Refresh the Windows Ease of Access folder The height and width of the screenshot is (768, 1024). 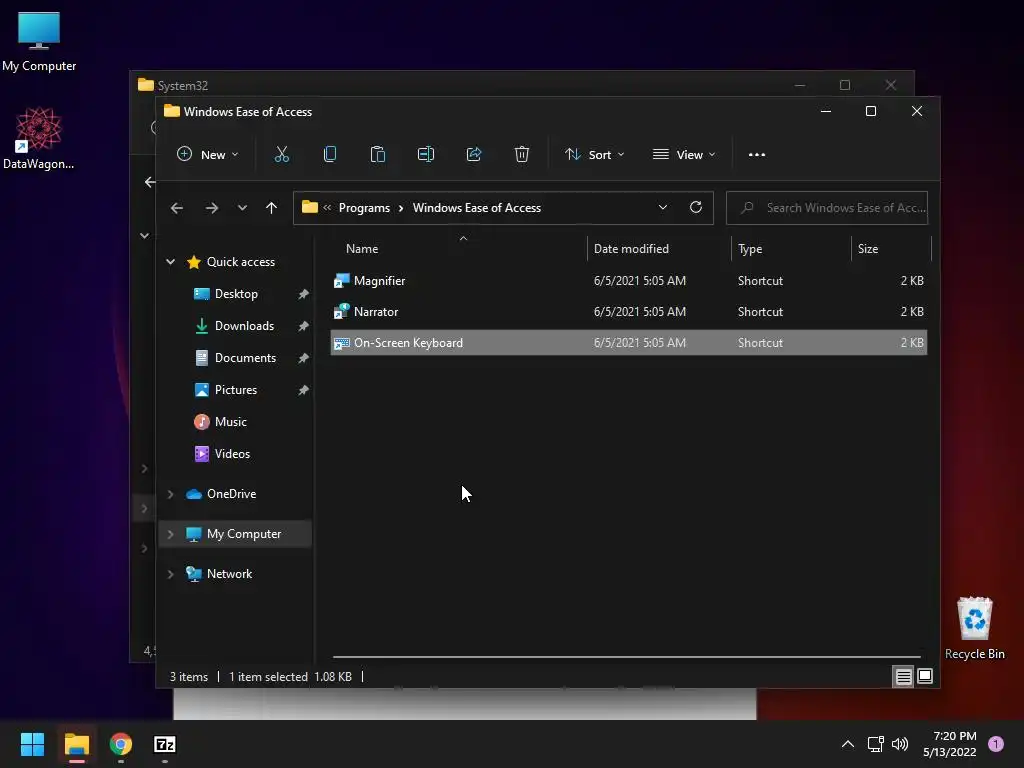pyautogui.click(x=696, y=207)
